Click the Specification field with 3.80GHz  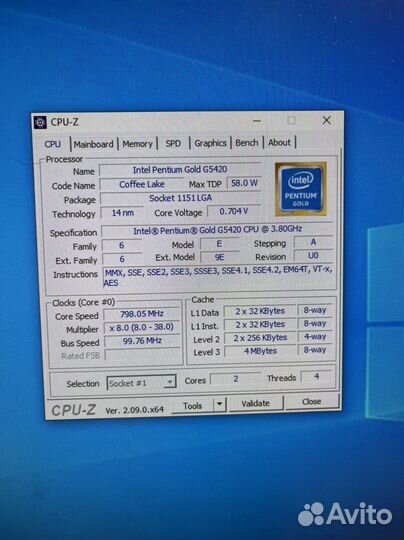point(217,230)
